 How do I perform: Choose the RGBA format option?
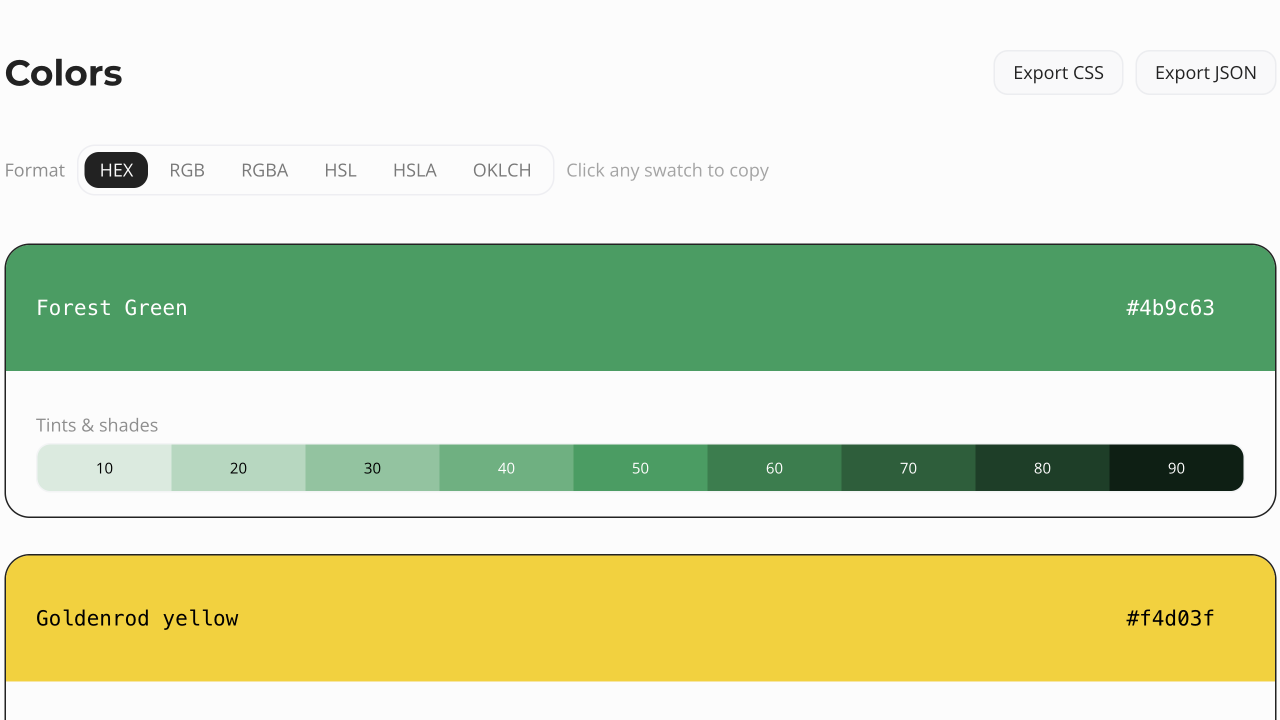click(x=265, y=170)
